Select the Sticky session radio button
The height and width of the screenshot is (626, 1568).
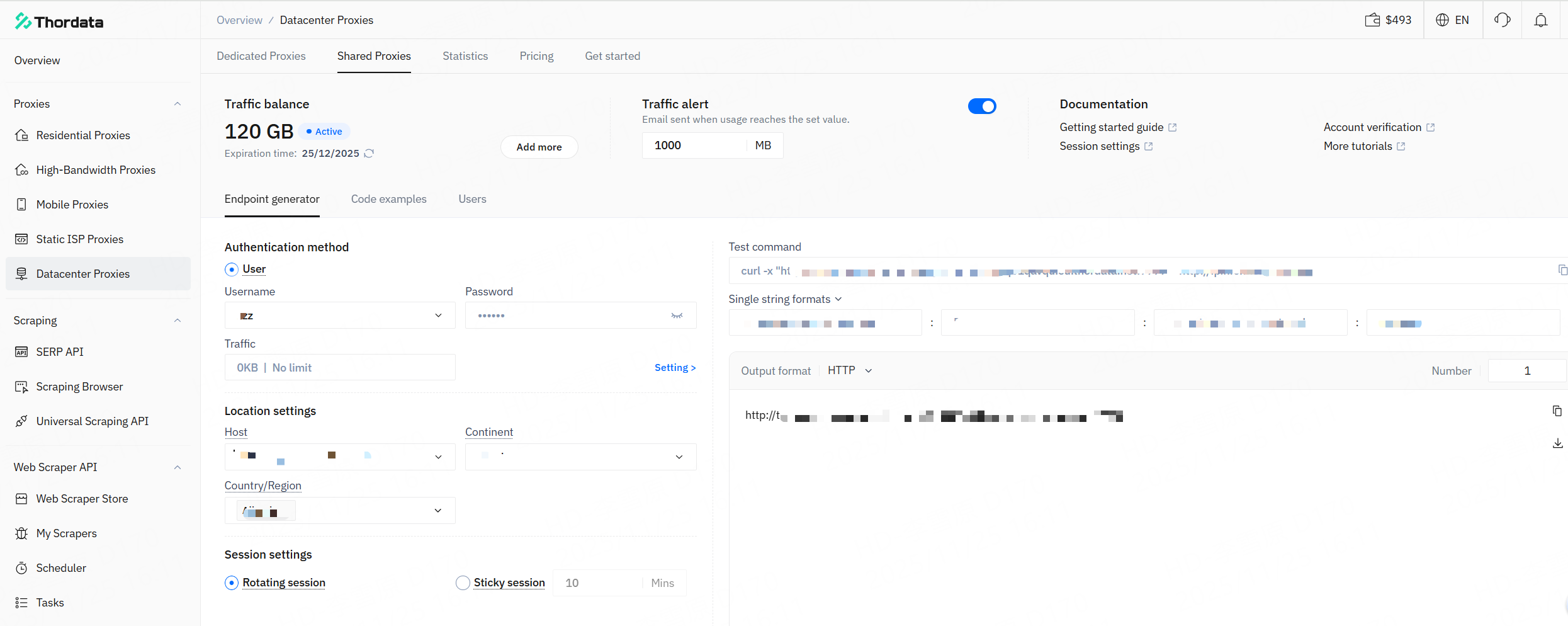click(x=463, y=583)
